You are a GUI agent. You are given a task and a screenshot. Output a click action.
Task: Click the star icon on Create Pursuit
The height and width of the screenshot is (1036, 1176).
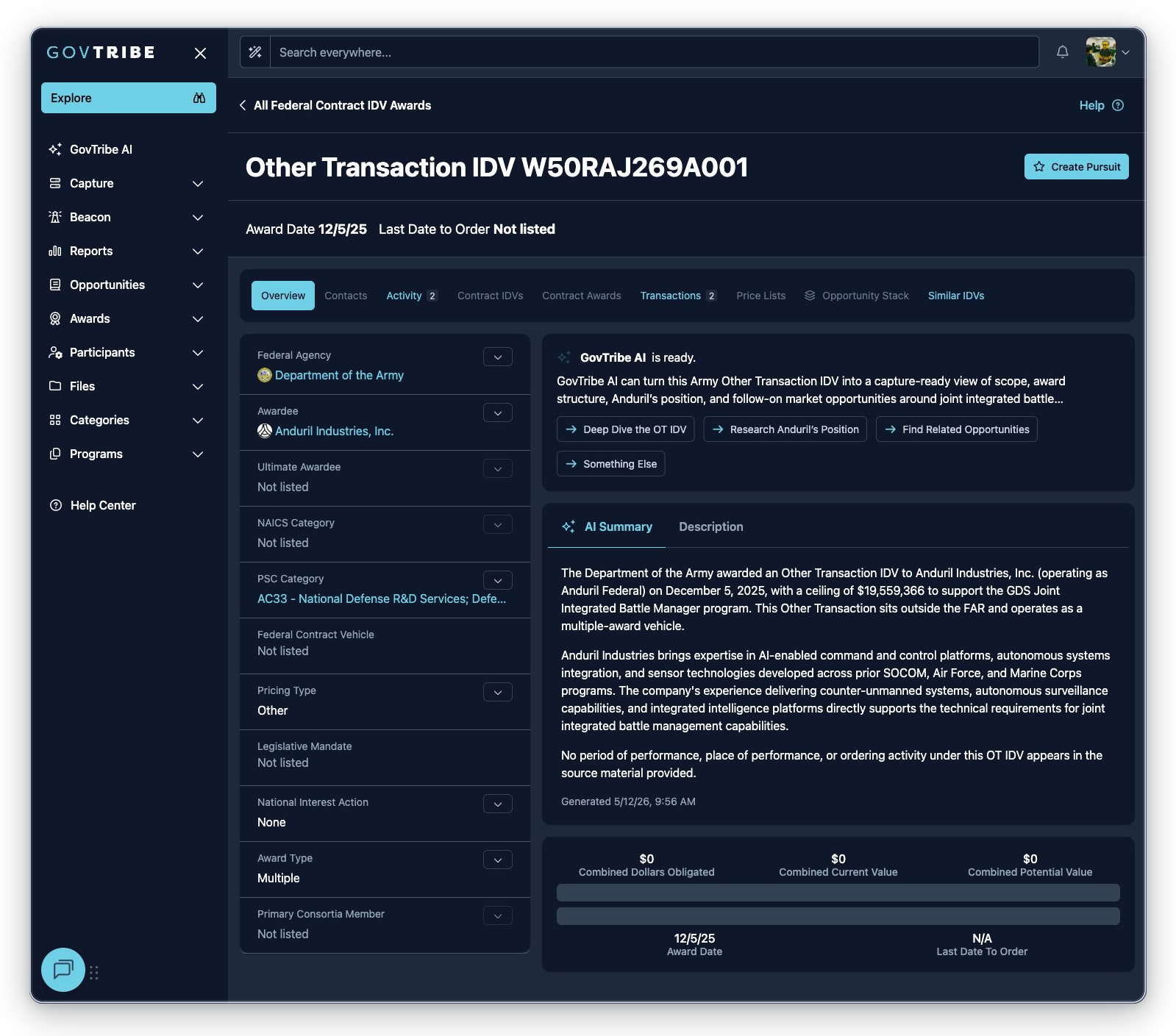tap(1039, 167)
